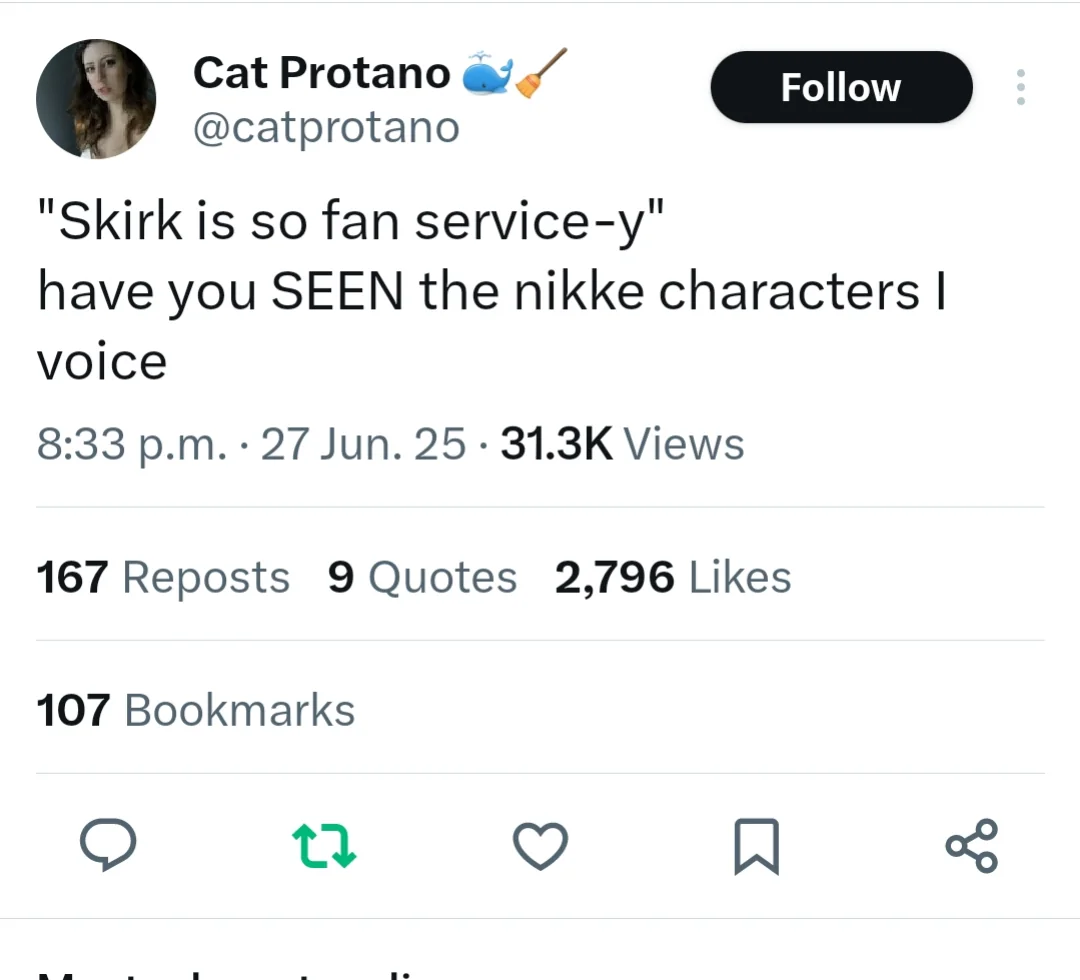This screenshot has height=980, width=1080.
Task: Follow the catprotano account
Action: click(841, 88)
